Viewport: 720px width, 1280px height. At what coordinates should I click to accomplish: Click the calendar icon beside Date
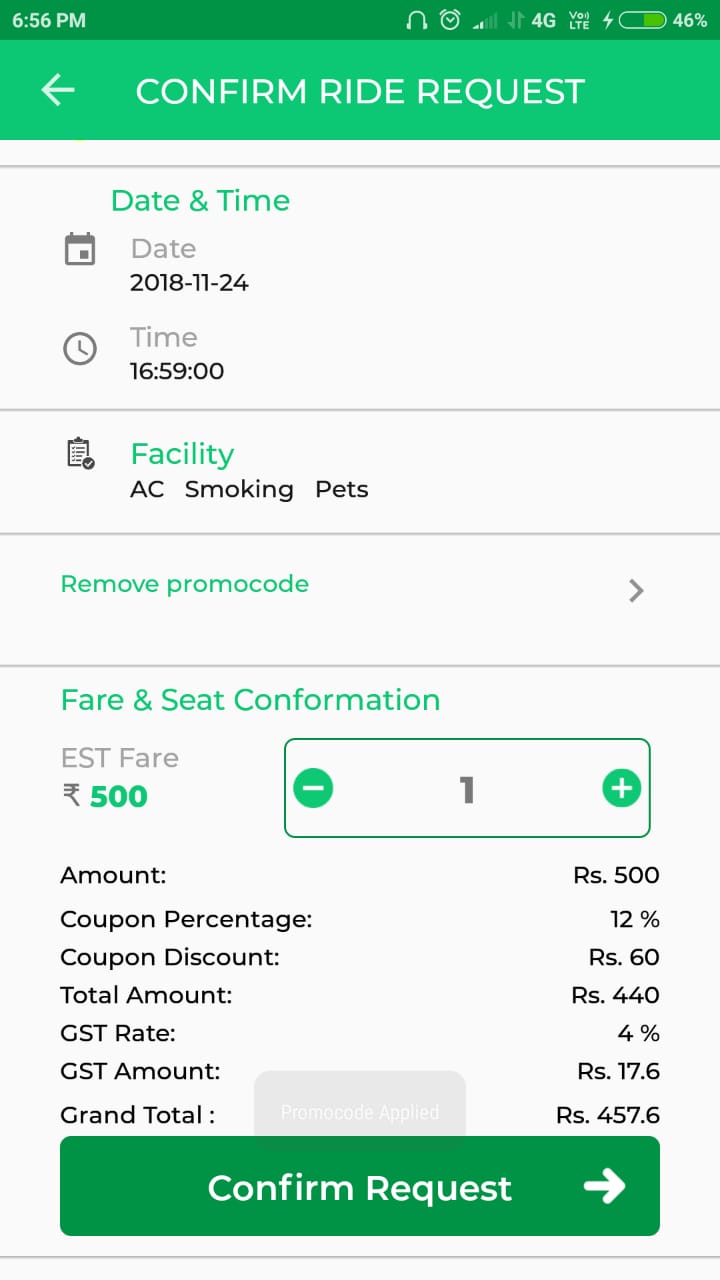pyautogui.click(x=80, y=249)
